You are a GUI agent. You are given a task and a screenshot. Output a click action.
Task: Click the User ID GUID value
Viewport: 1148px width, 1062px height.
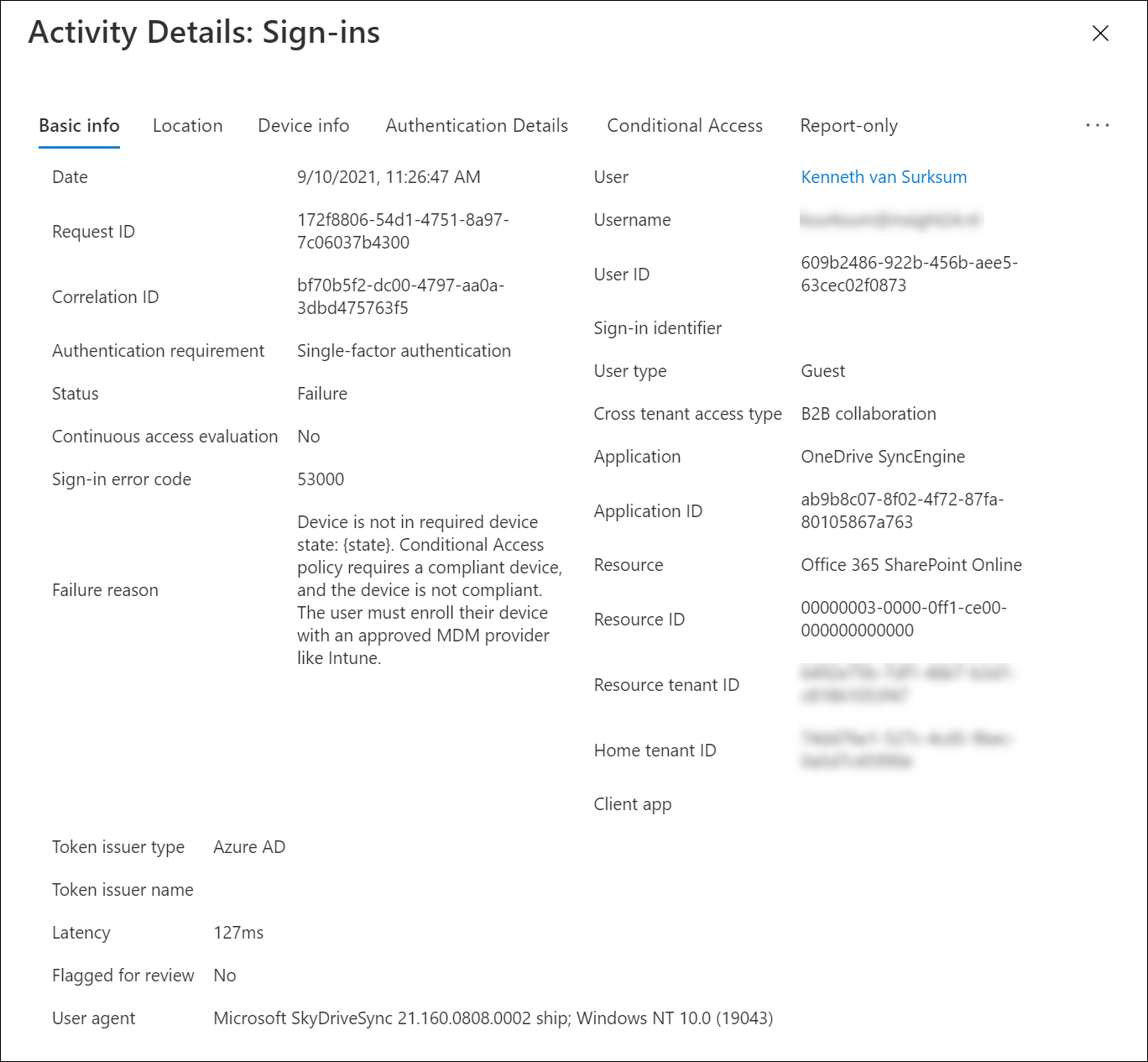coord(910,274)
